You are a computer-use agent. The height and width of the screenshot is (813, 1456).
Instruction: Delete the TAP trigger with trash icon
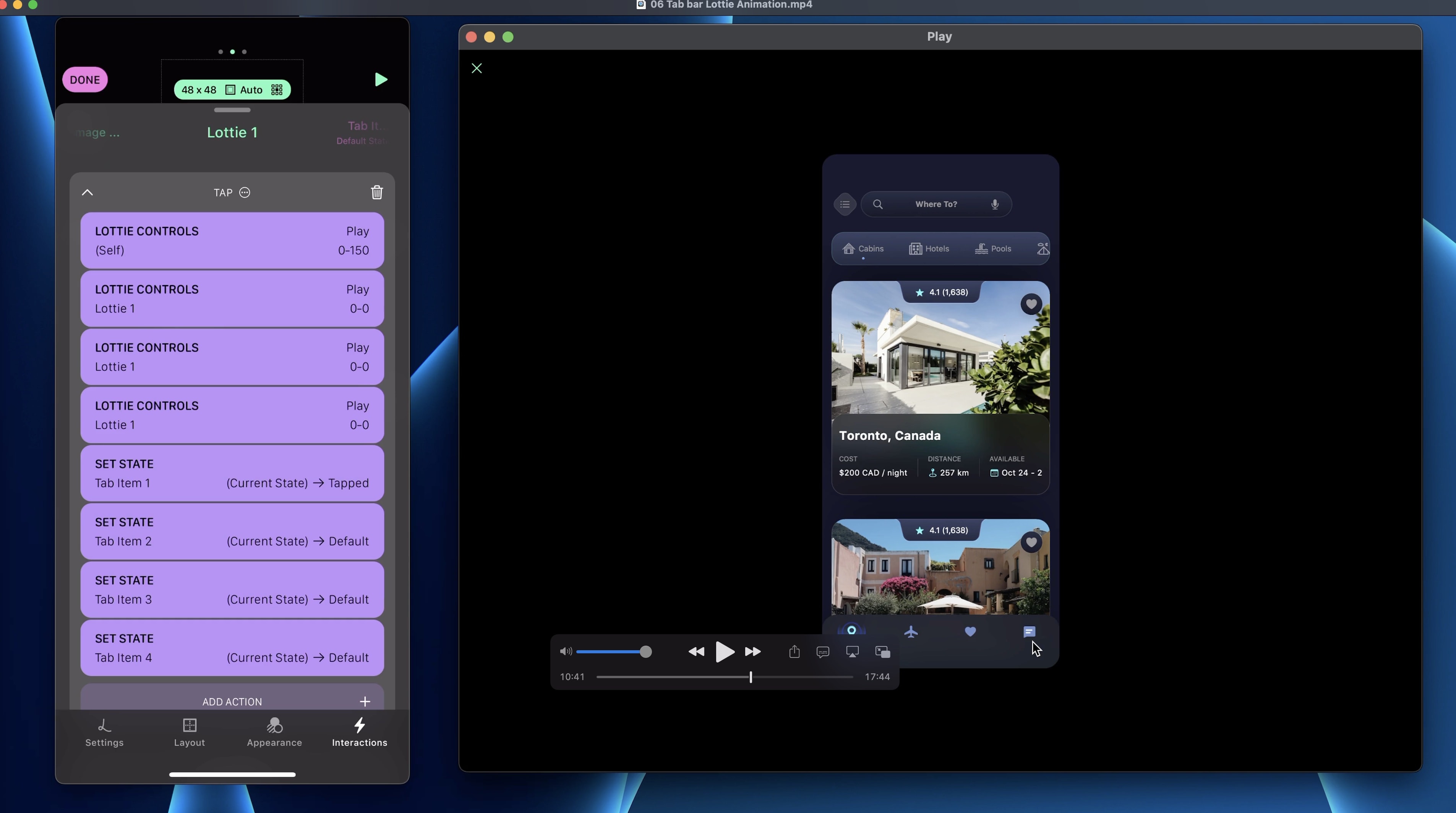[x=376, y=193]
